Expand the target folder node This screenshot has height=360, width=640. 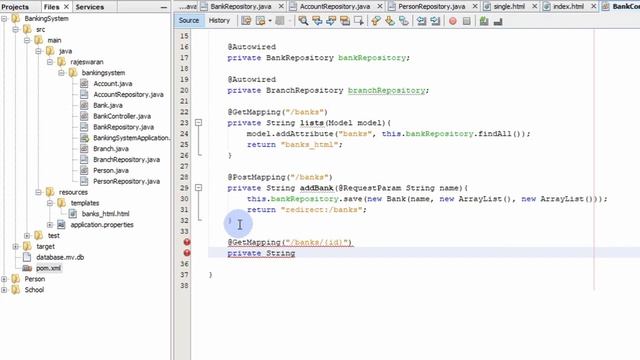[x=16, y=246]
